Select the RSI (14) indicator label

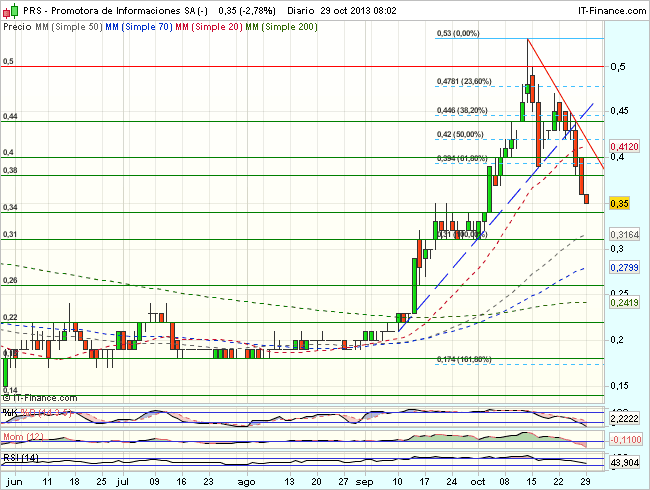[x=21, y=458]
